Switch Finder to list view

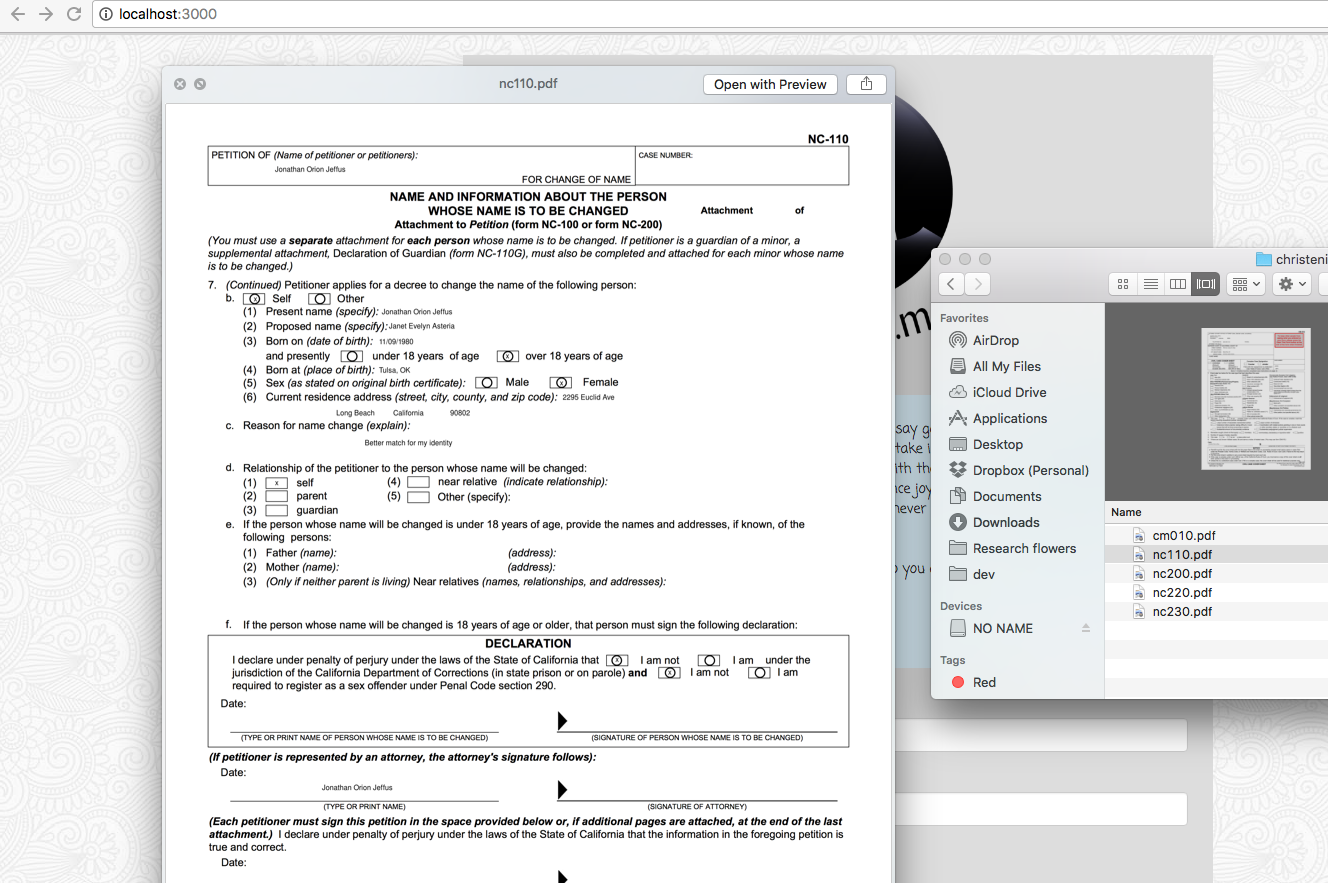click(1151, 284)
